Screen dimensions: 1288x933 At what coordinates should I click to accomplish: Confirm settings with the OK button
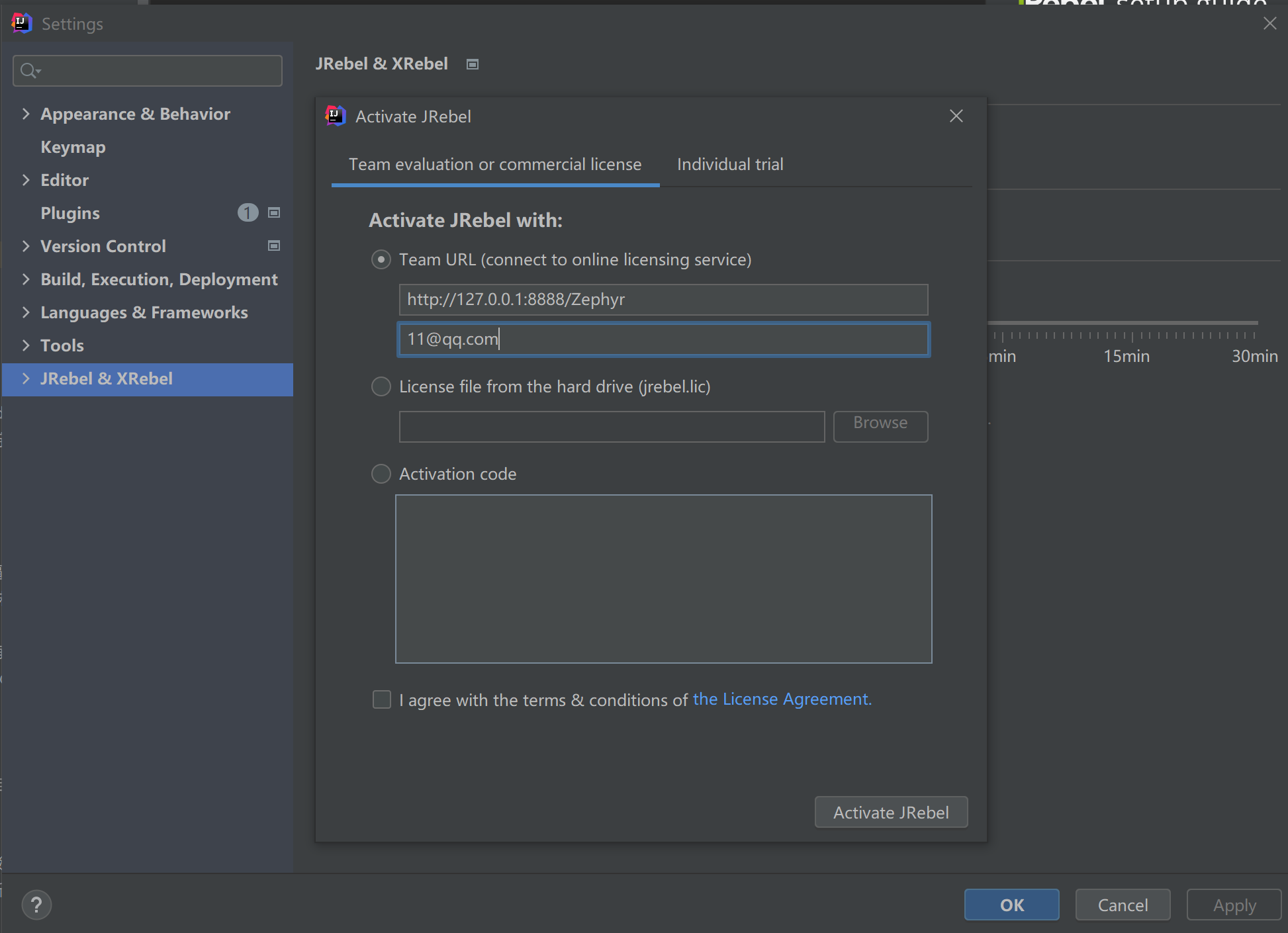[1011, 905]
